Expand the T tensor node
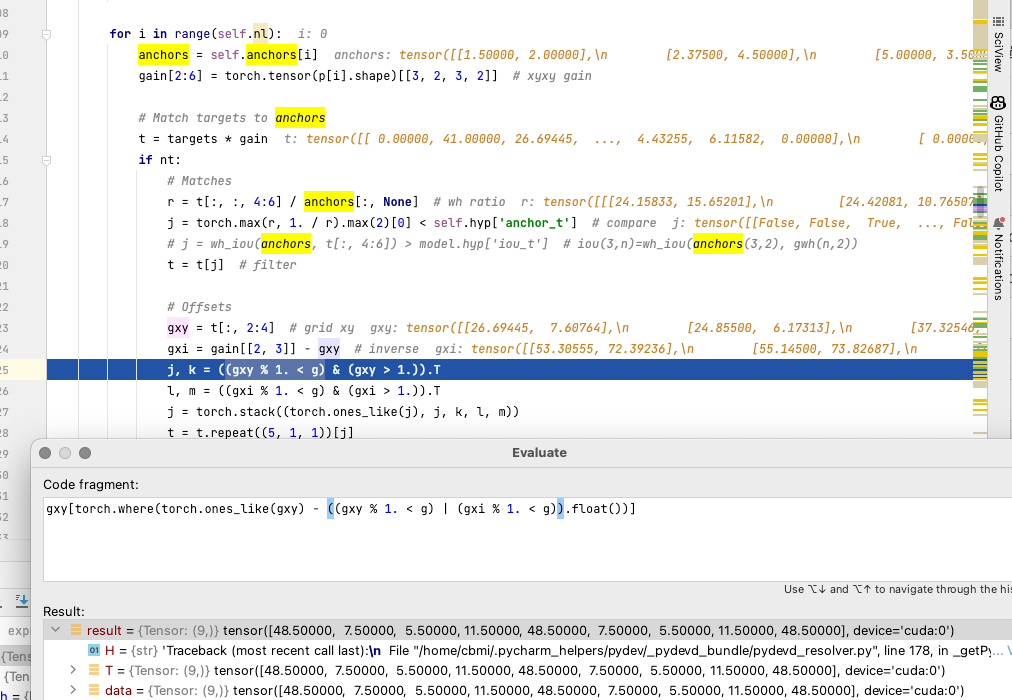This screenshot has height=700, width=1012. coord(73,670)
